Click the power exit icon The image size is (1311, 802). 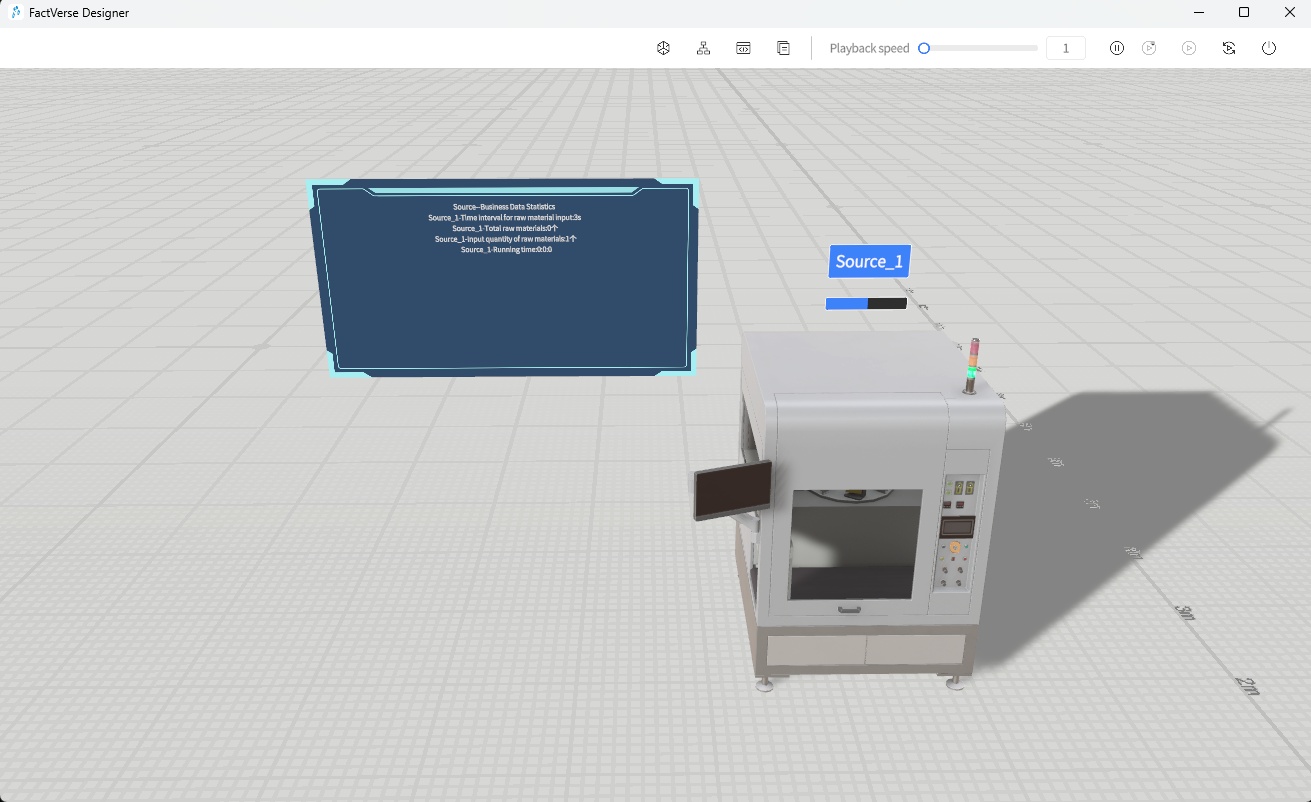(x=1269, y=48)
